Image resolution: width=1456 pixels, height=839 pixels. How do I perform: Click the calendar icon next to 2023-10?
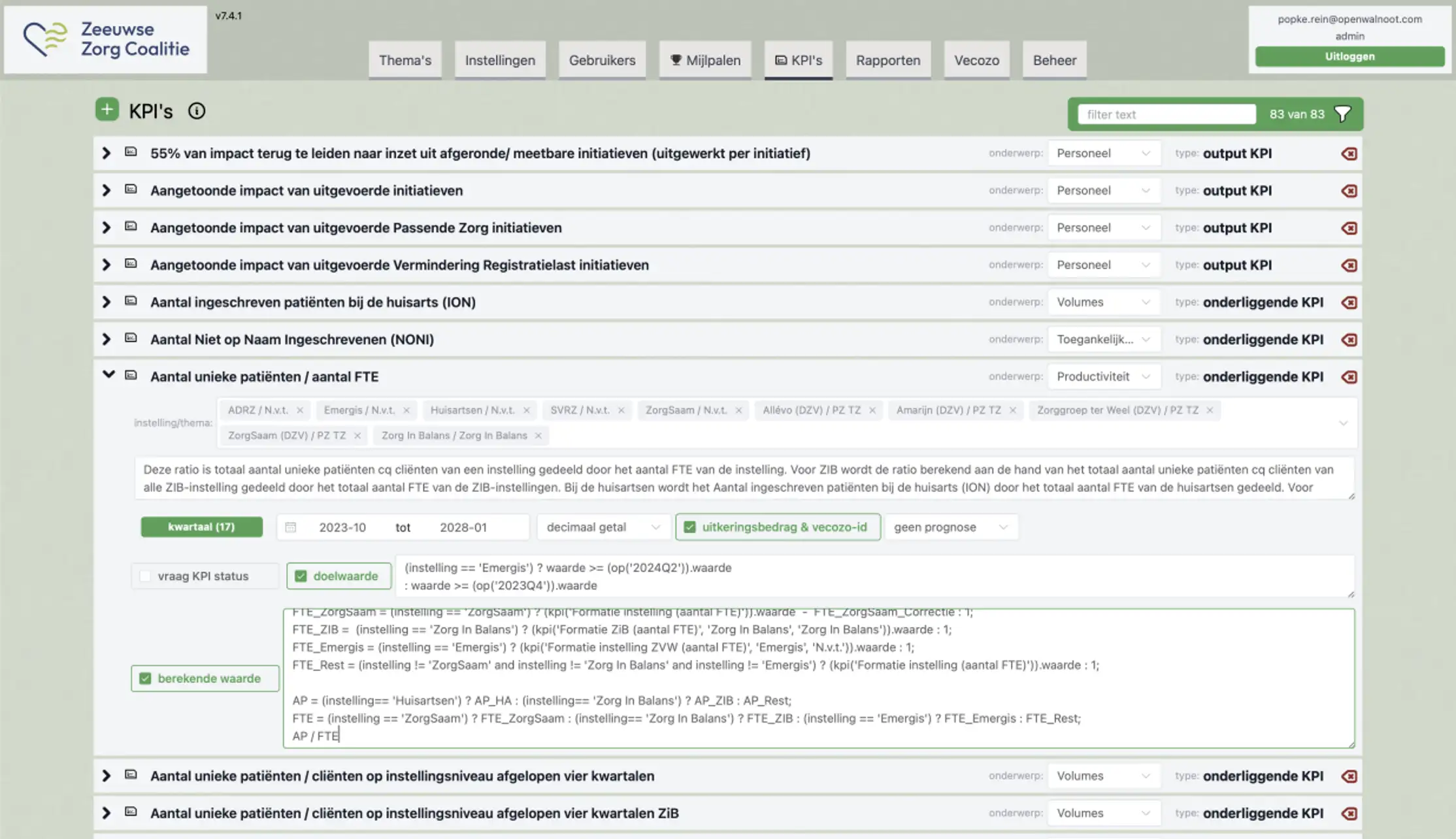[291, 527]
